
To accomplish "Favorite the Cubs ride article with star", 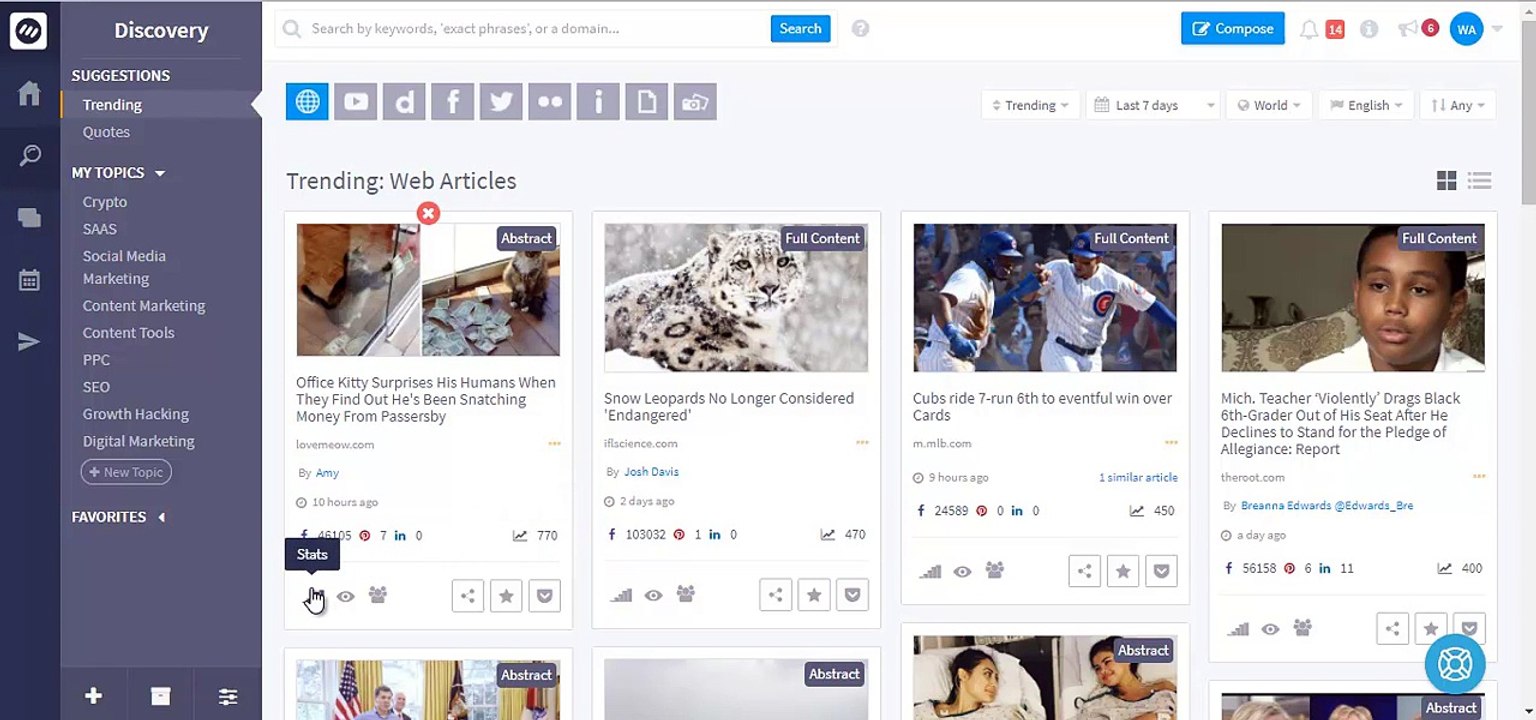I will tap(1123, 571).
